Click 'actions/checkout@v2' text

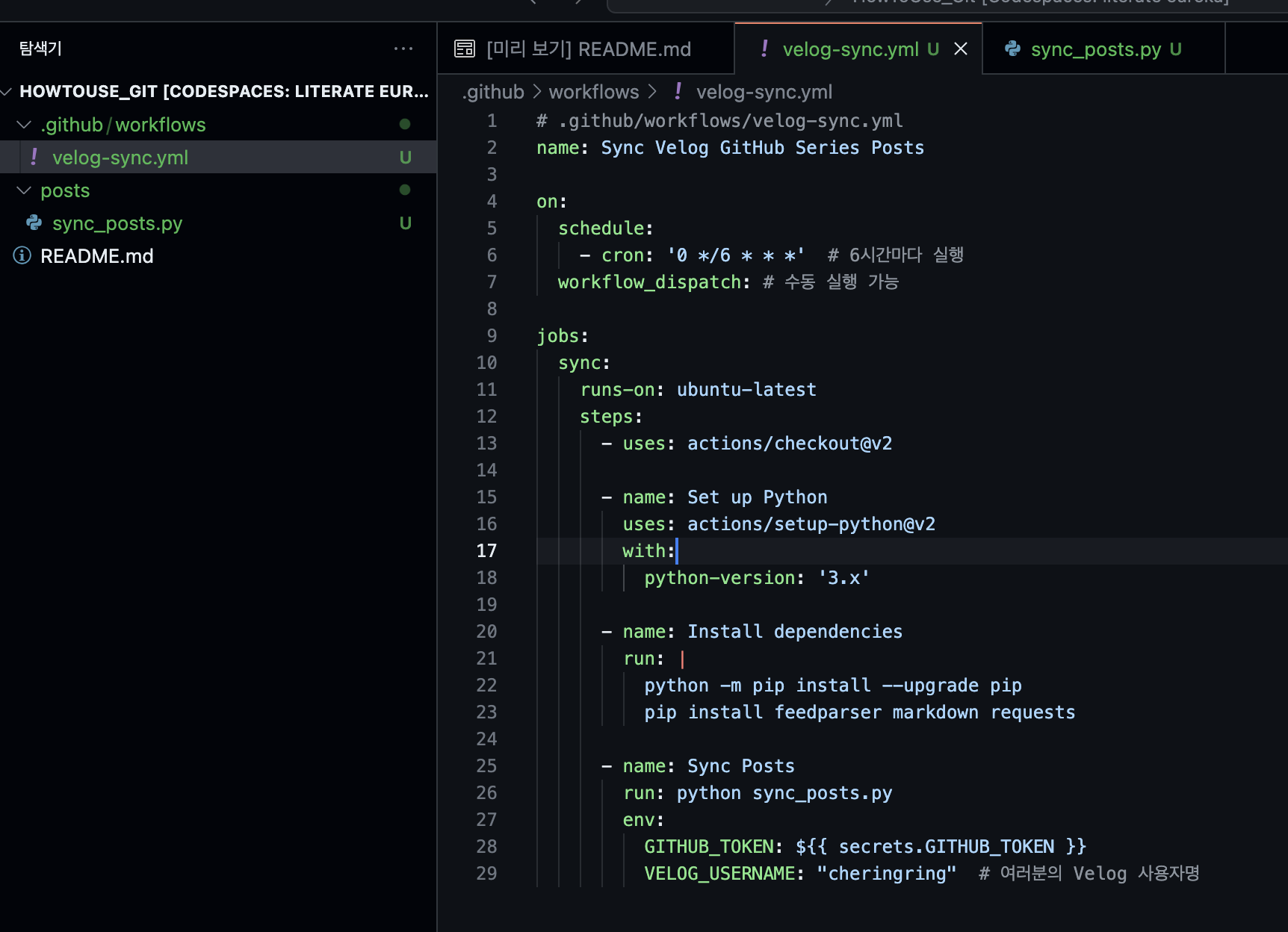click(x=790, y=443)
